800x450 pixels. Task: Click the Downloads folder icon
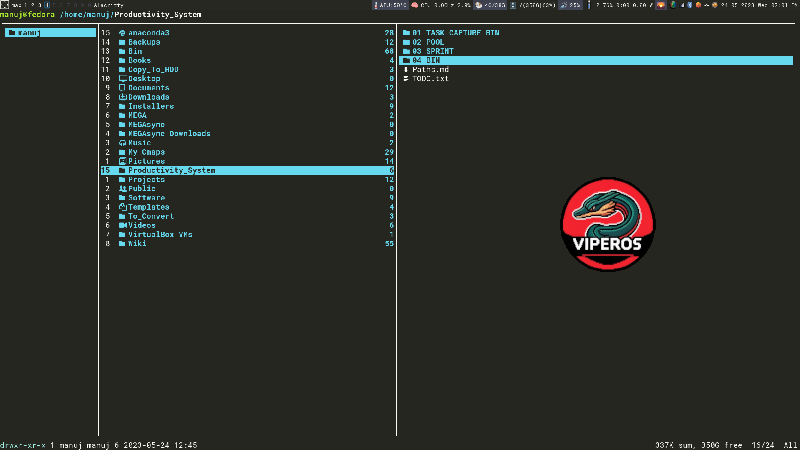click(x=122, y=97)
